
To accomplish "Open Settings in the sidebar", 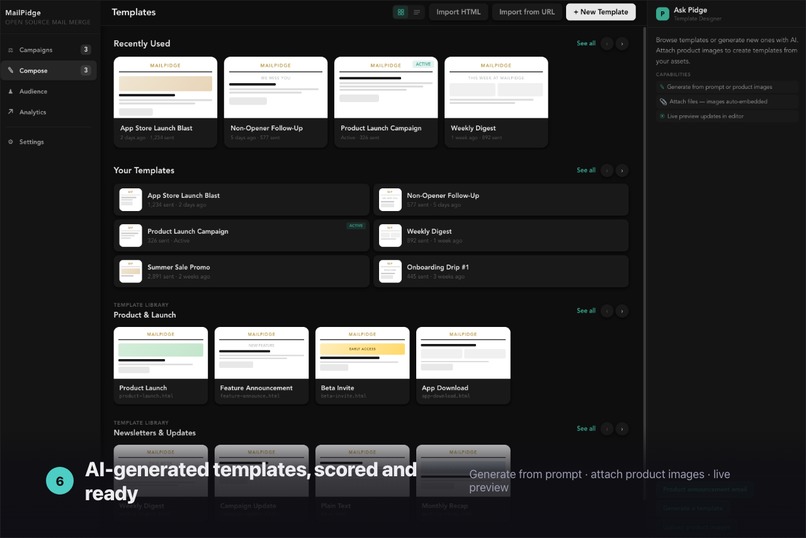I will pyautogui.click(x=49, y=142).
